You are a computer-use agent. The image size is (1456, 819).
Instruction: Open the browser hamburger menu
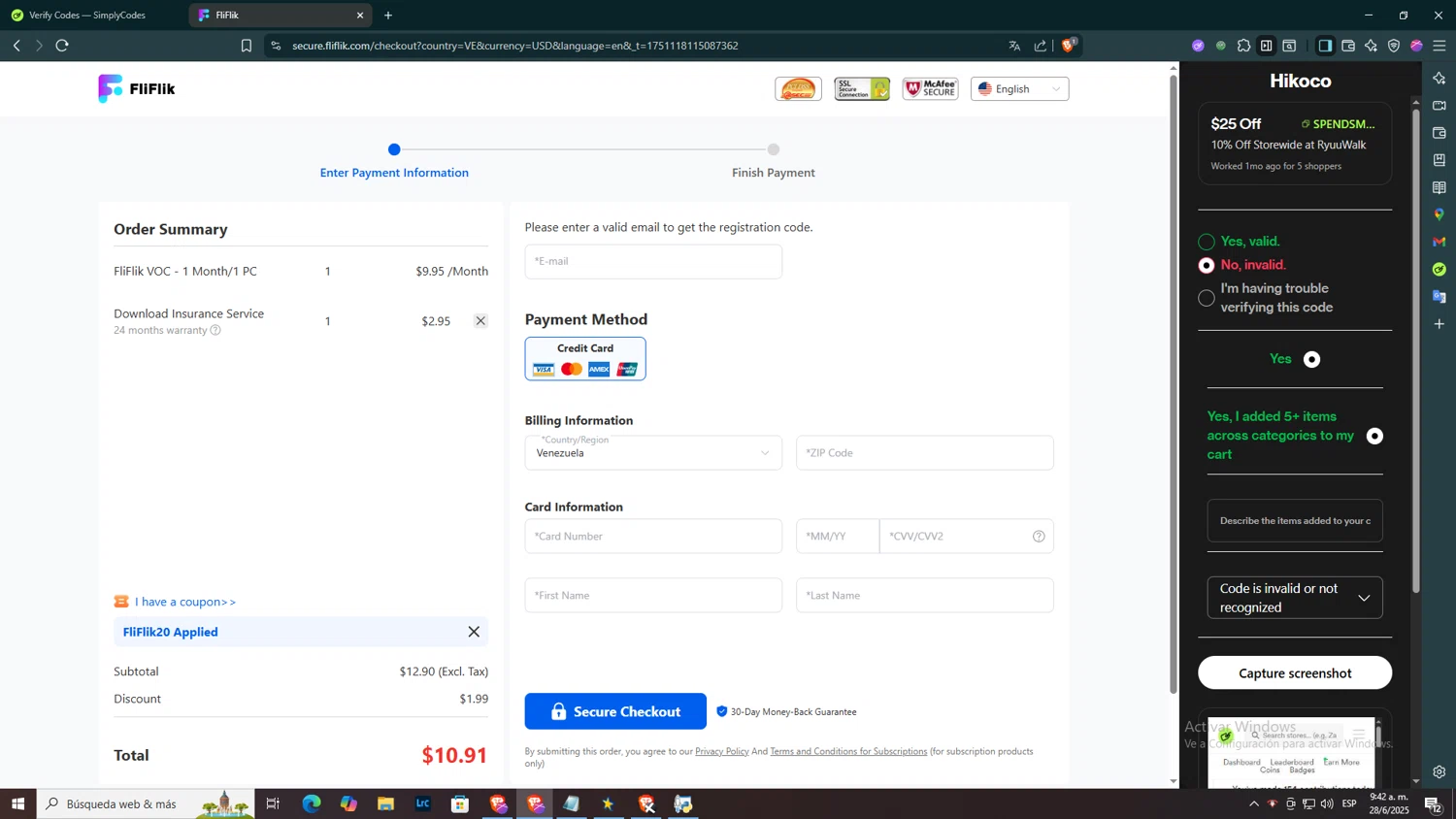click(1439, 46)
